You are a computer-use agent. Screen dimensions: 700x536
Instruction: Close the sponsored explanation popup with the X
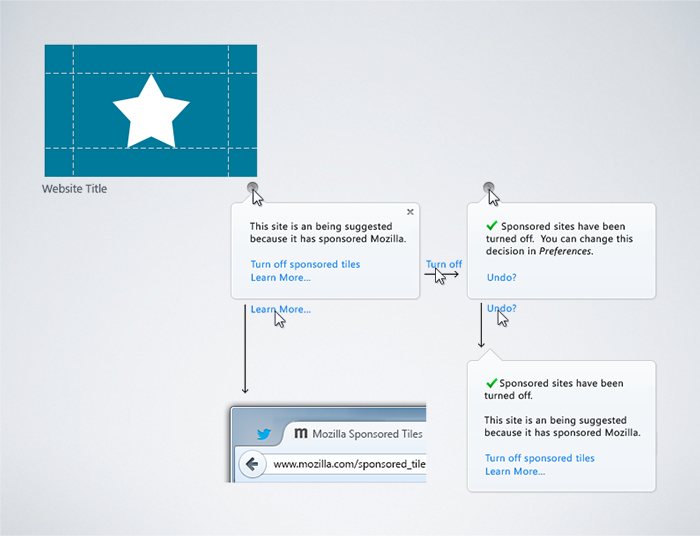410,212
